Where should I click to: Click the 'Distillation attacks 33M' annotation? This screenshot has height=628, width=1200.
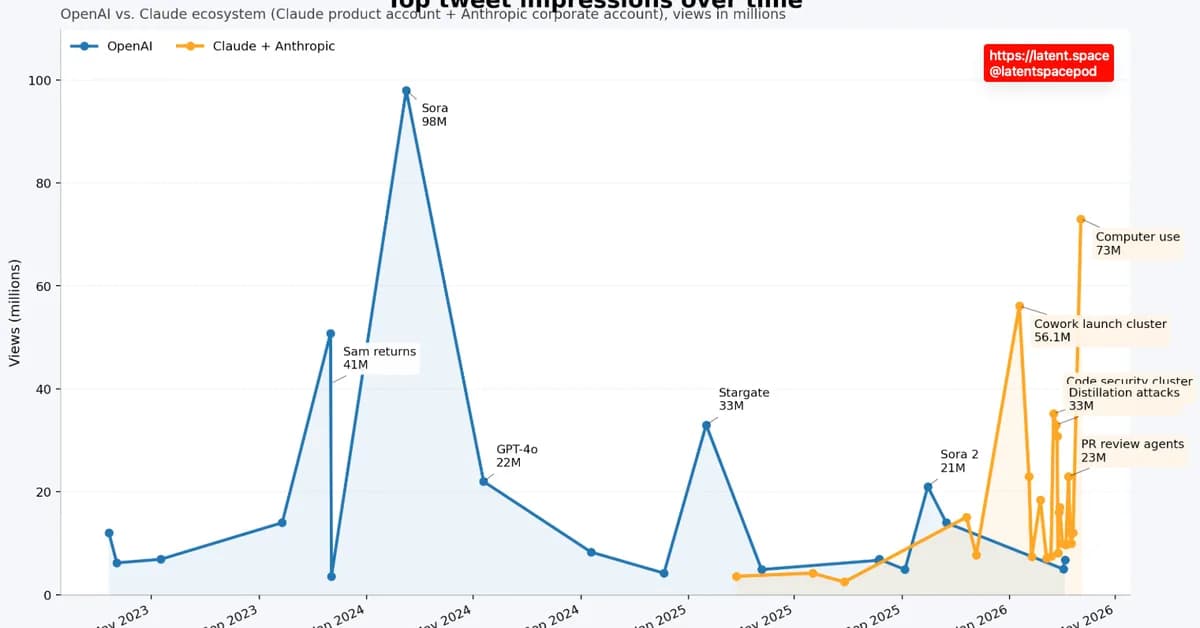coord(1124,399)
